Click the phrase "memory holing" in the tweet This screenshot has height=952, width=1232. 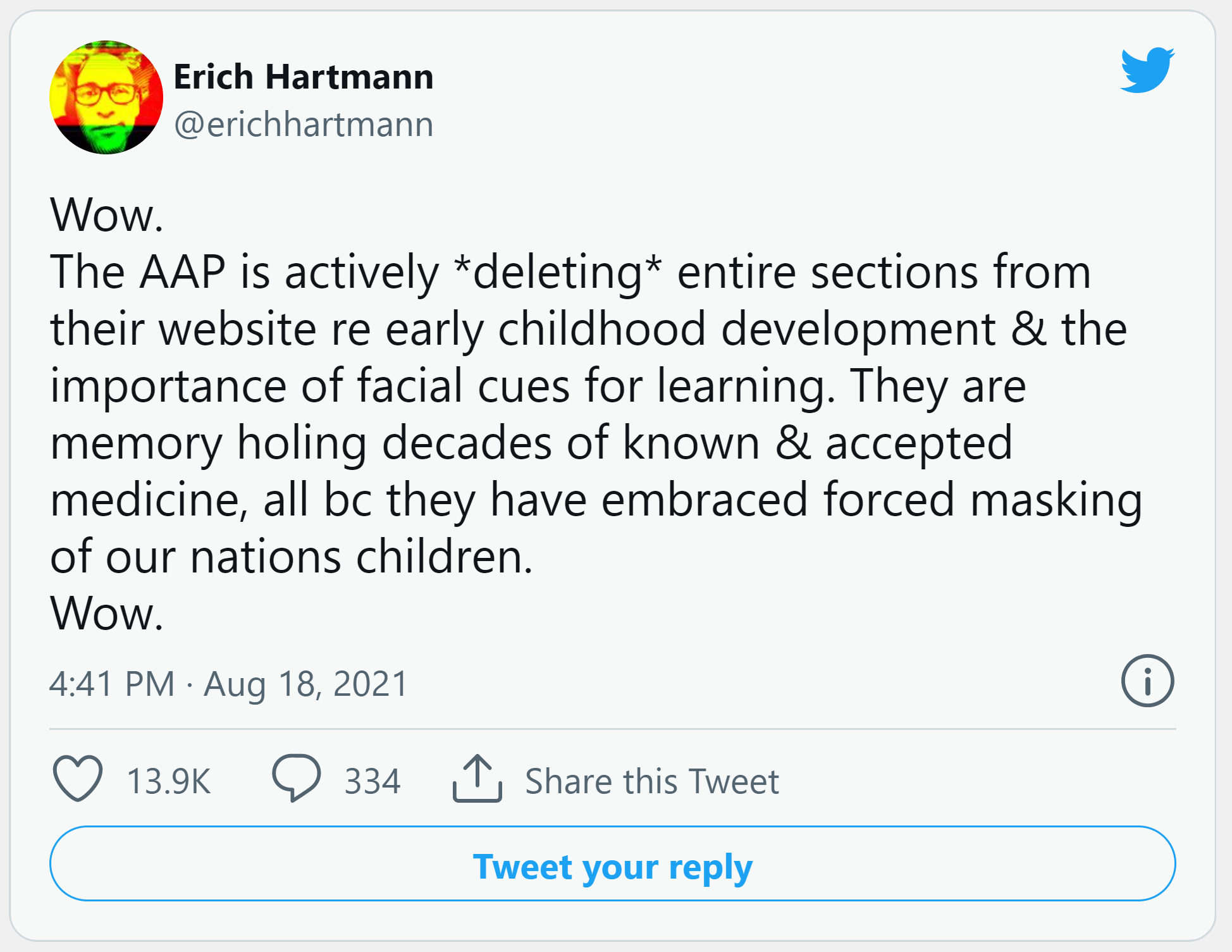(x=209, y=443)
